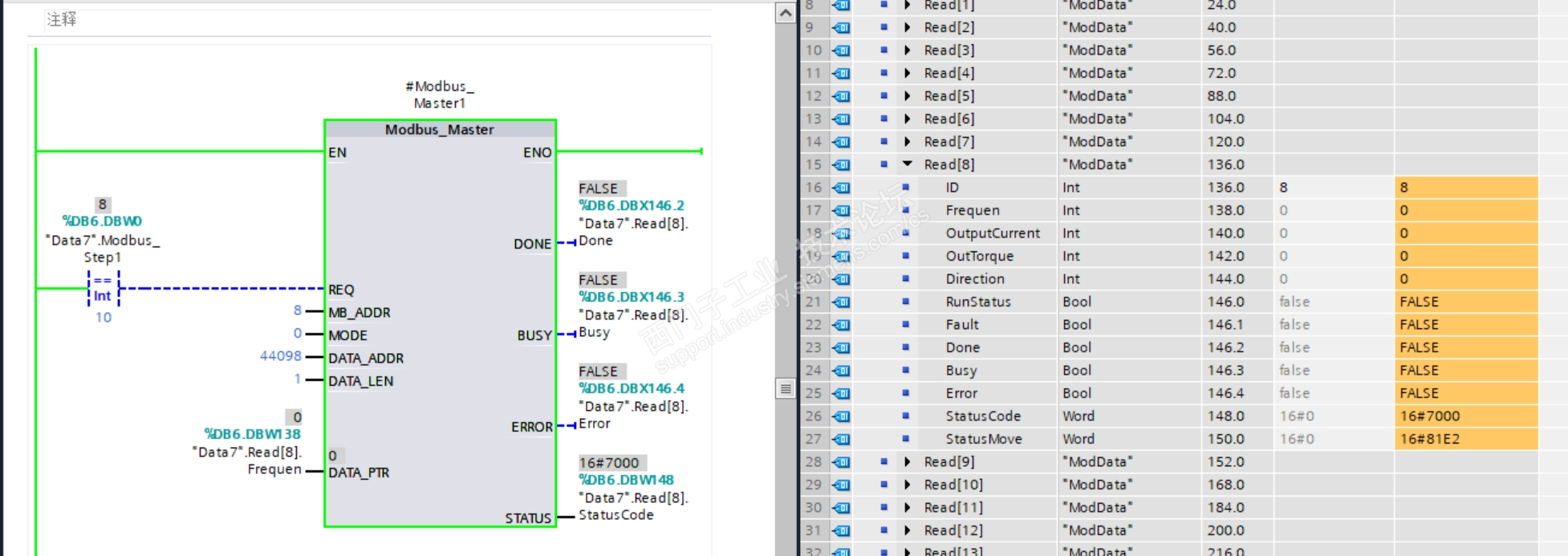Click the StatusMove monitor value 16#81E2
This screenshot has height=556, width=1568.
[1466, 439]
